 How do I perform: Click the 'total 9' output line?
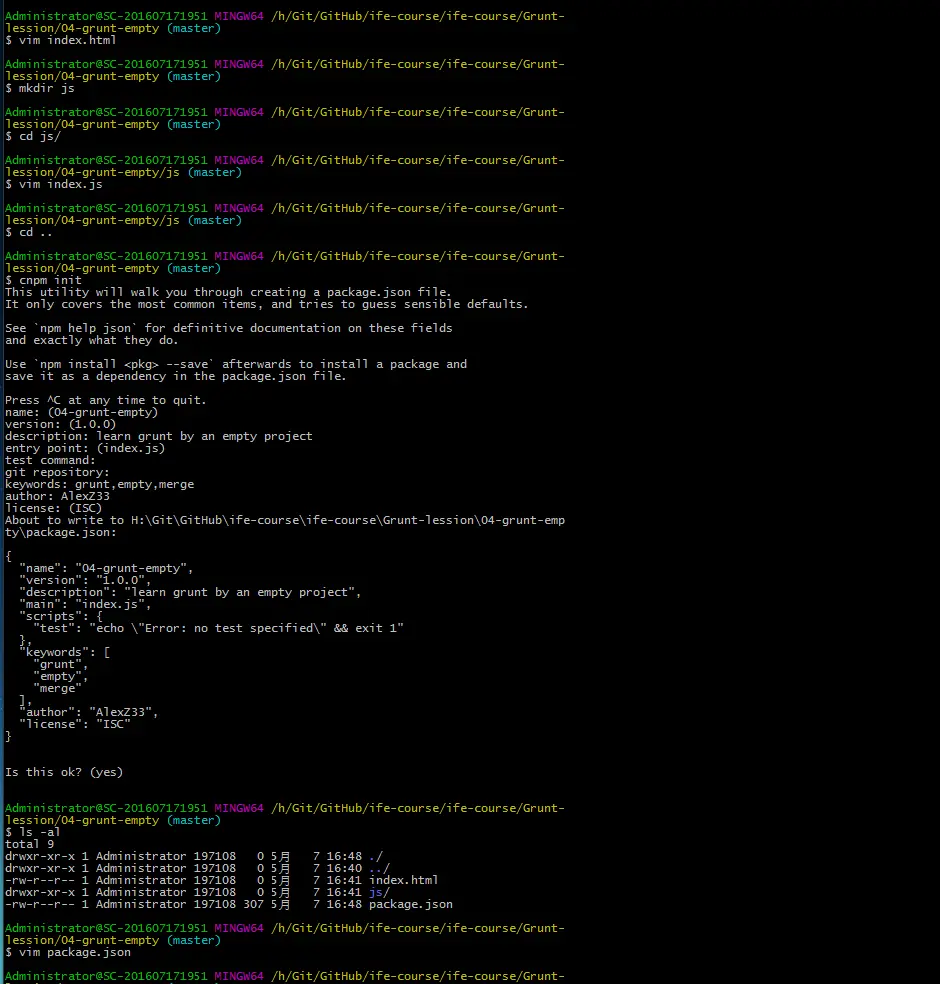point(29,845)
